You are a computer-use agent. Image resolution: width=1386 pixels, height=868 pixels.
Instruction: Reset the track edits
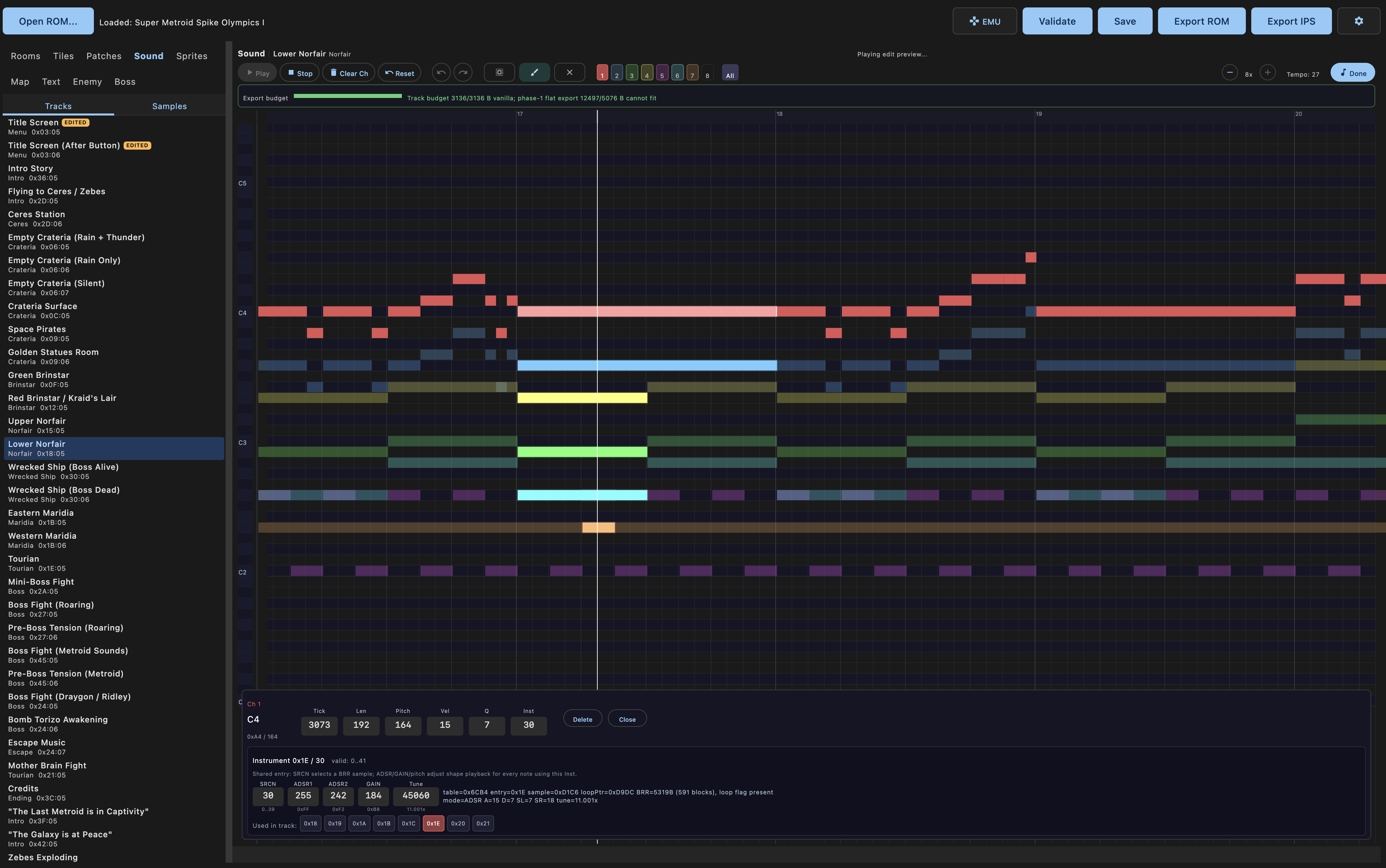tap(400, 73)
